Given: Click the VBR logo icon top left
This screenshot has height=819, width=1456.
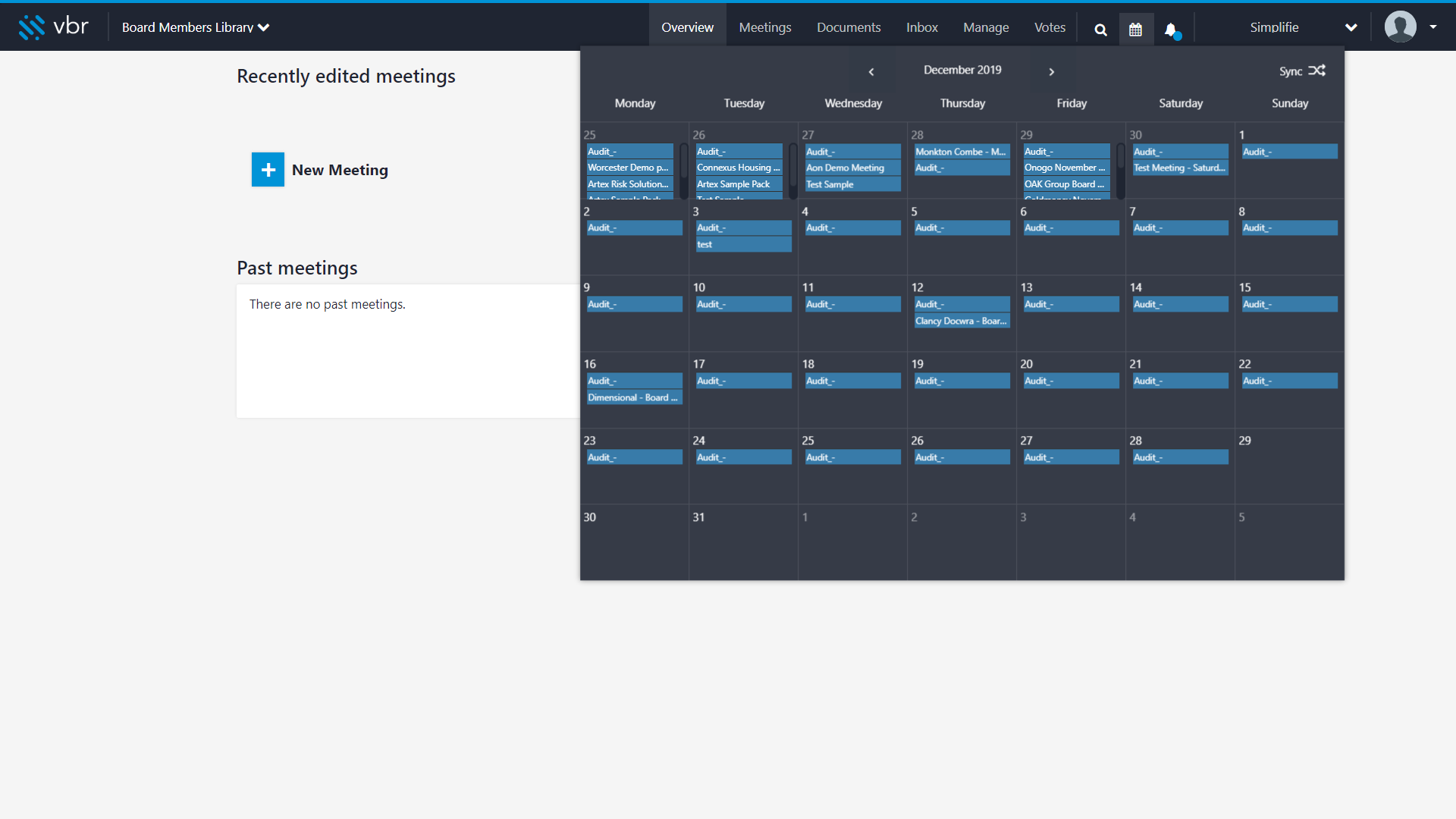Looking at the screenshot, I should [29, 26].
